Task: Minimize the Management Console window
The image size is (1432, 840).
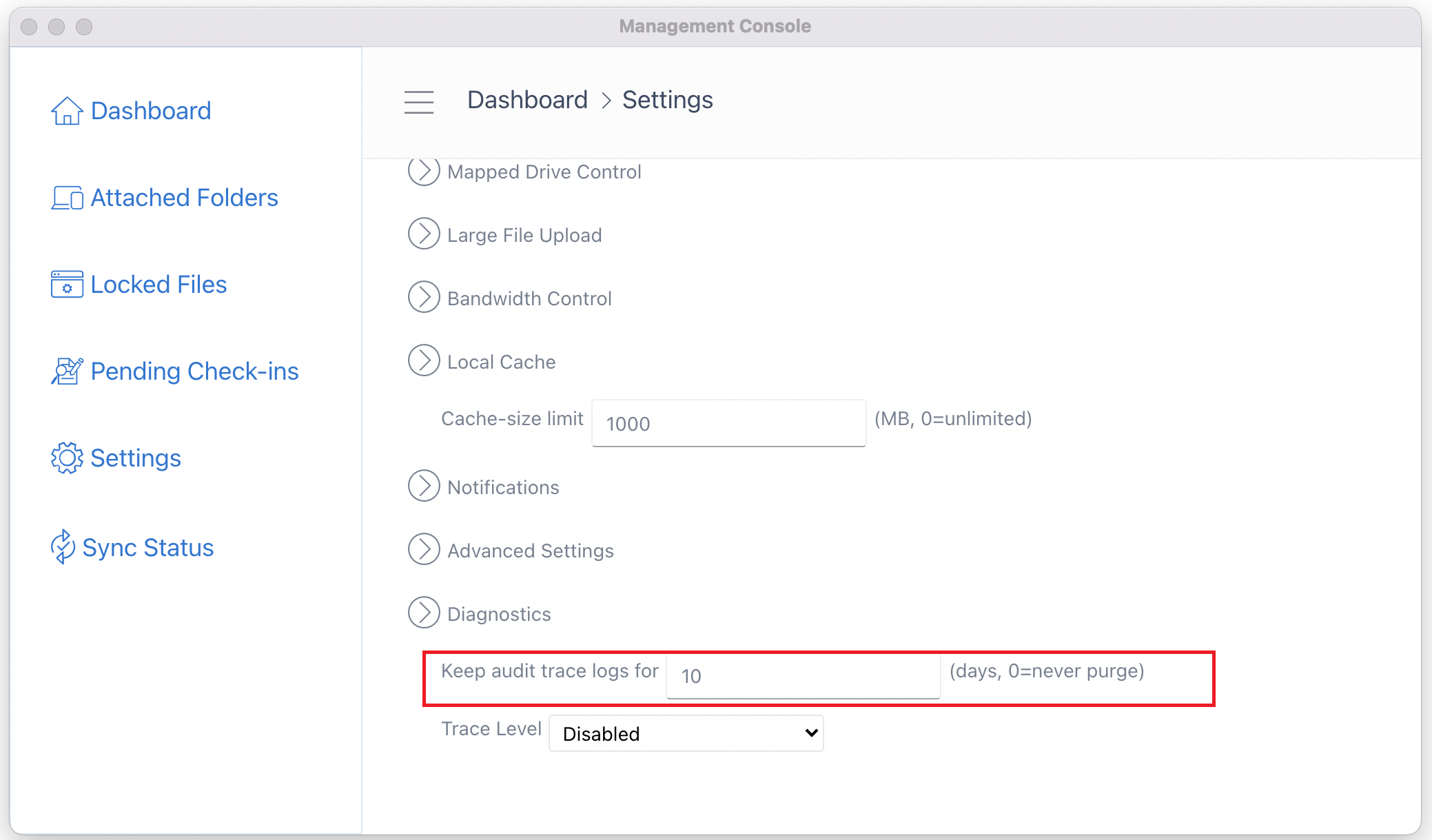Action: [x=57, y=27]
